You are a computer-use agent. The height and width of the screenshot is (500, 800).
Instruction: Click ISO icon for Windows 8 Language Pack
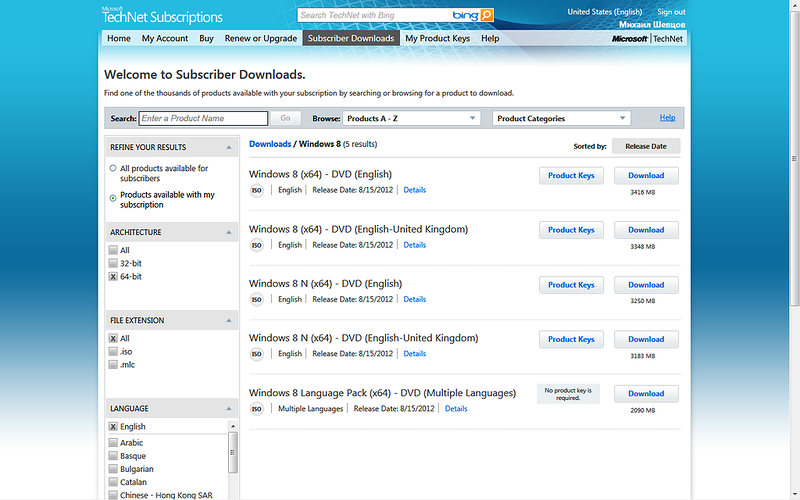(257, 409)
